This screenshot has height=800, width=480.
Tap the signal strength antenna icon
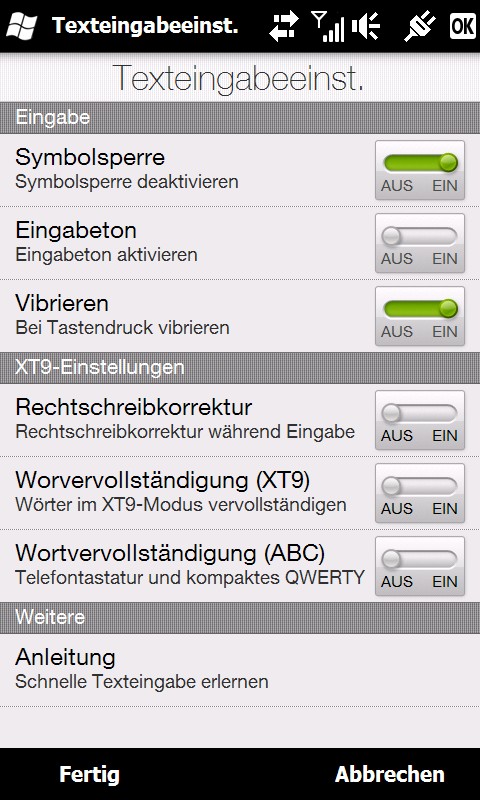327,26
